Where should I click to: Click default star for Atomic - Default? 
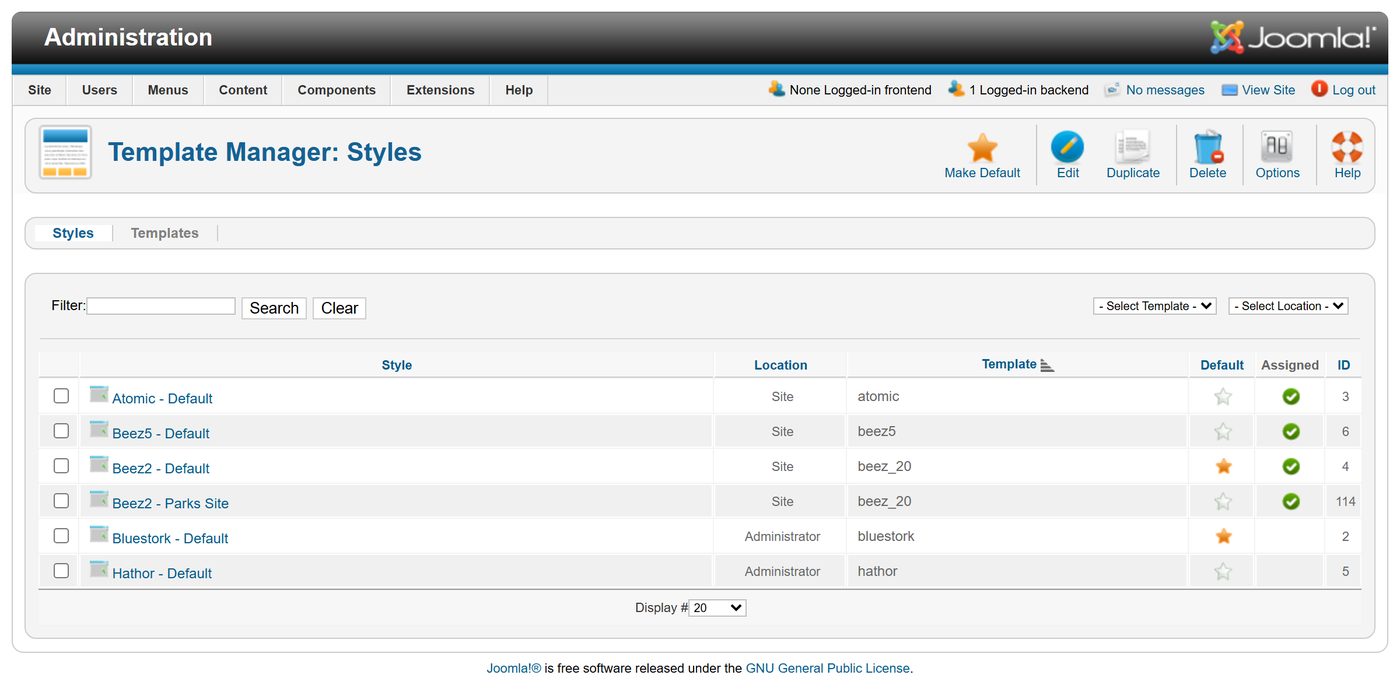(x=1222, y=397)
